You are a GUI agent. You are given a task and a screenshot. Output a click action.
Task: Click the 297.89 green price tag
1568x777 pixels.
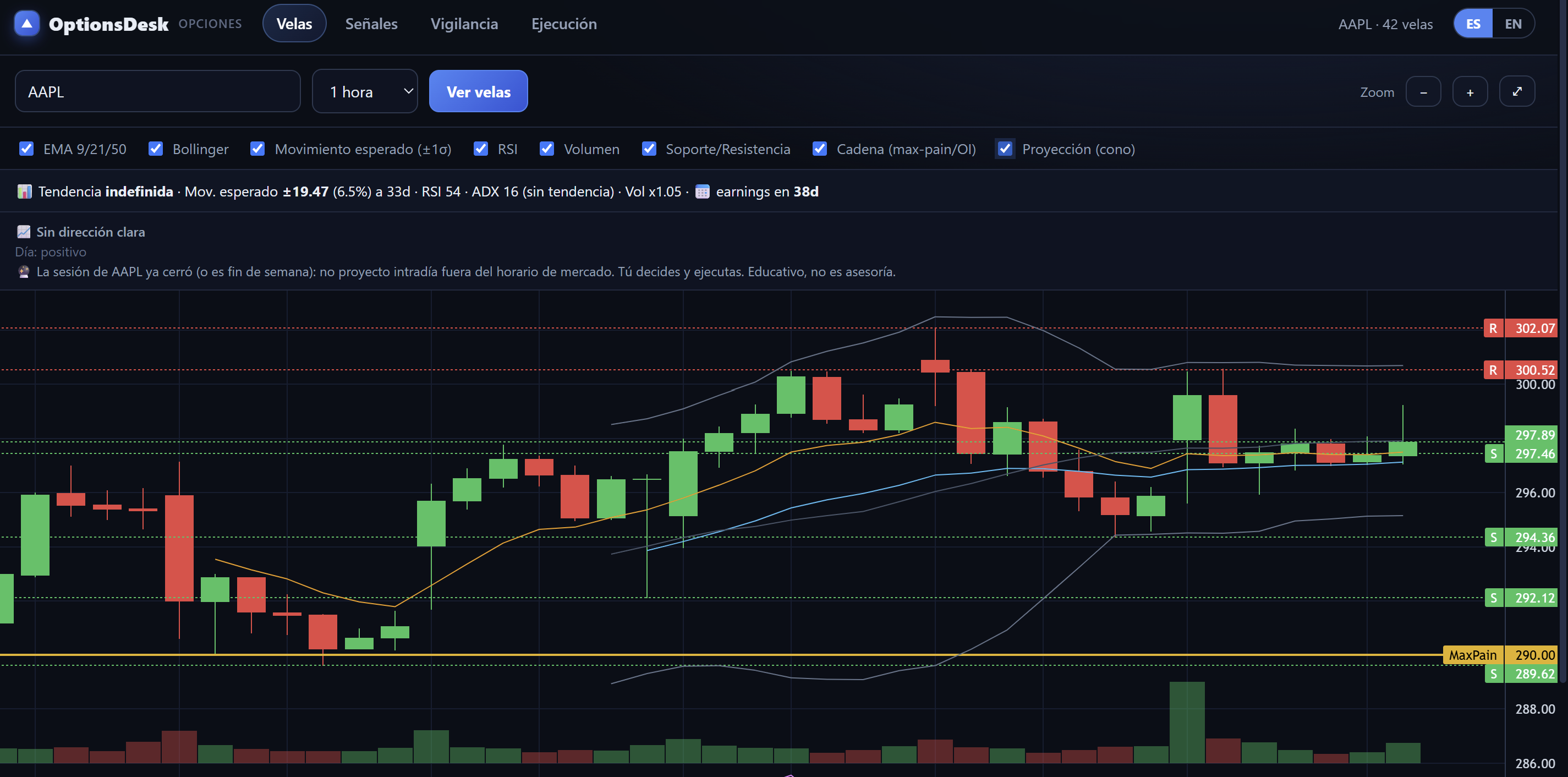point(1531,435)
